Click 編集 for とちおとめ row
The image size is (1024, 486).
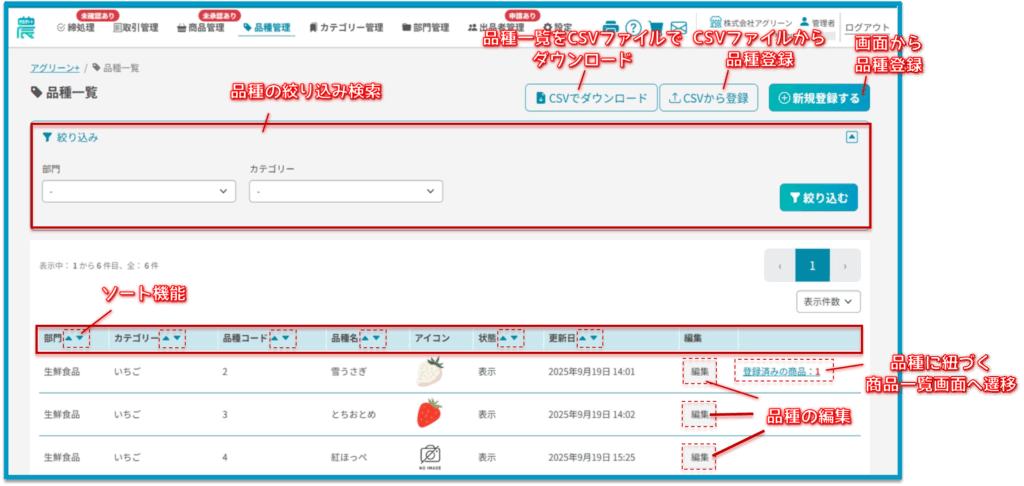699,414
